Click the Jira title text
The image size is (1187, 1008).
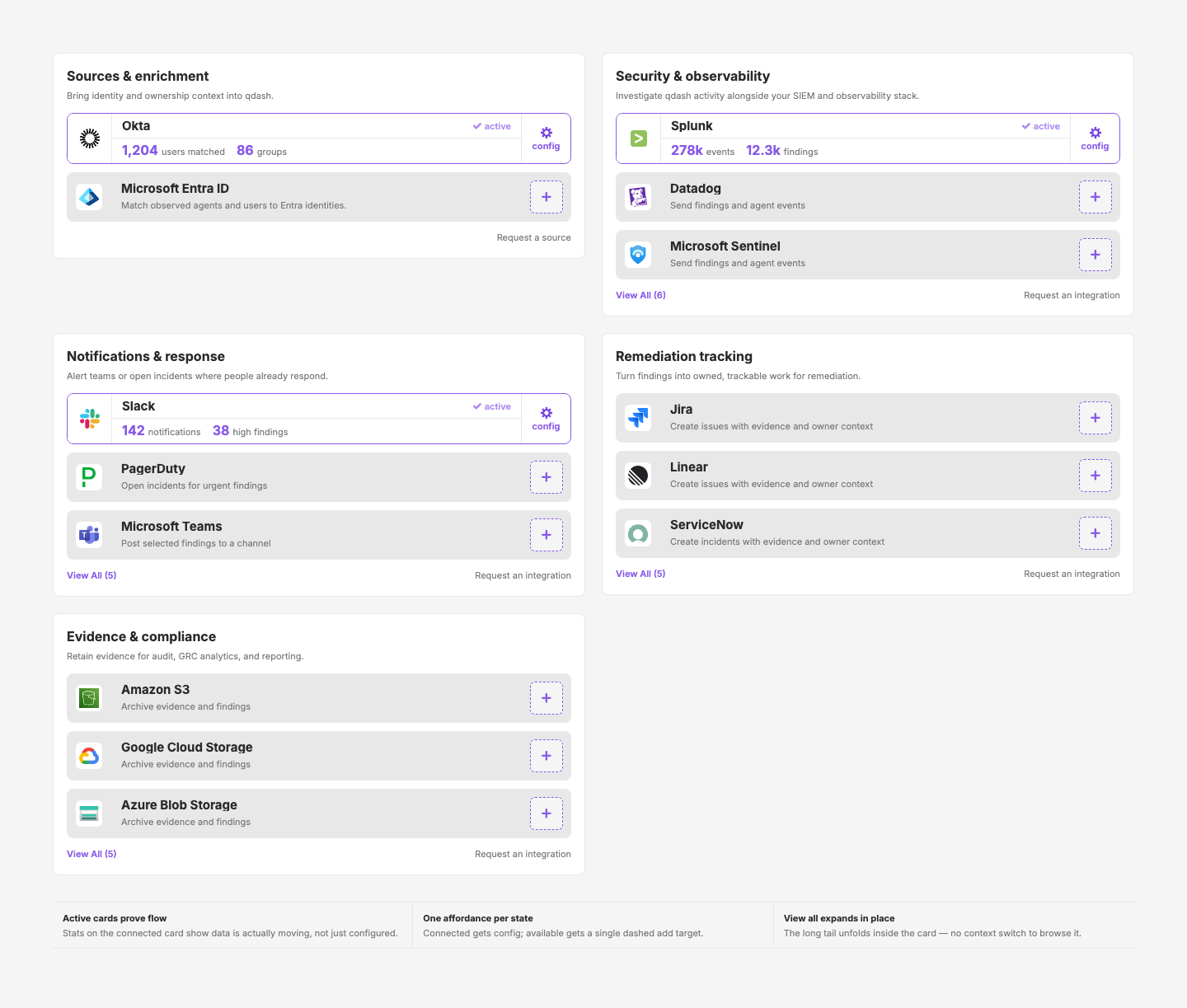(681, 410)
